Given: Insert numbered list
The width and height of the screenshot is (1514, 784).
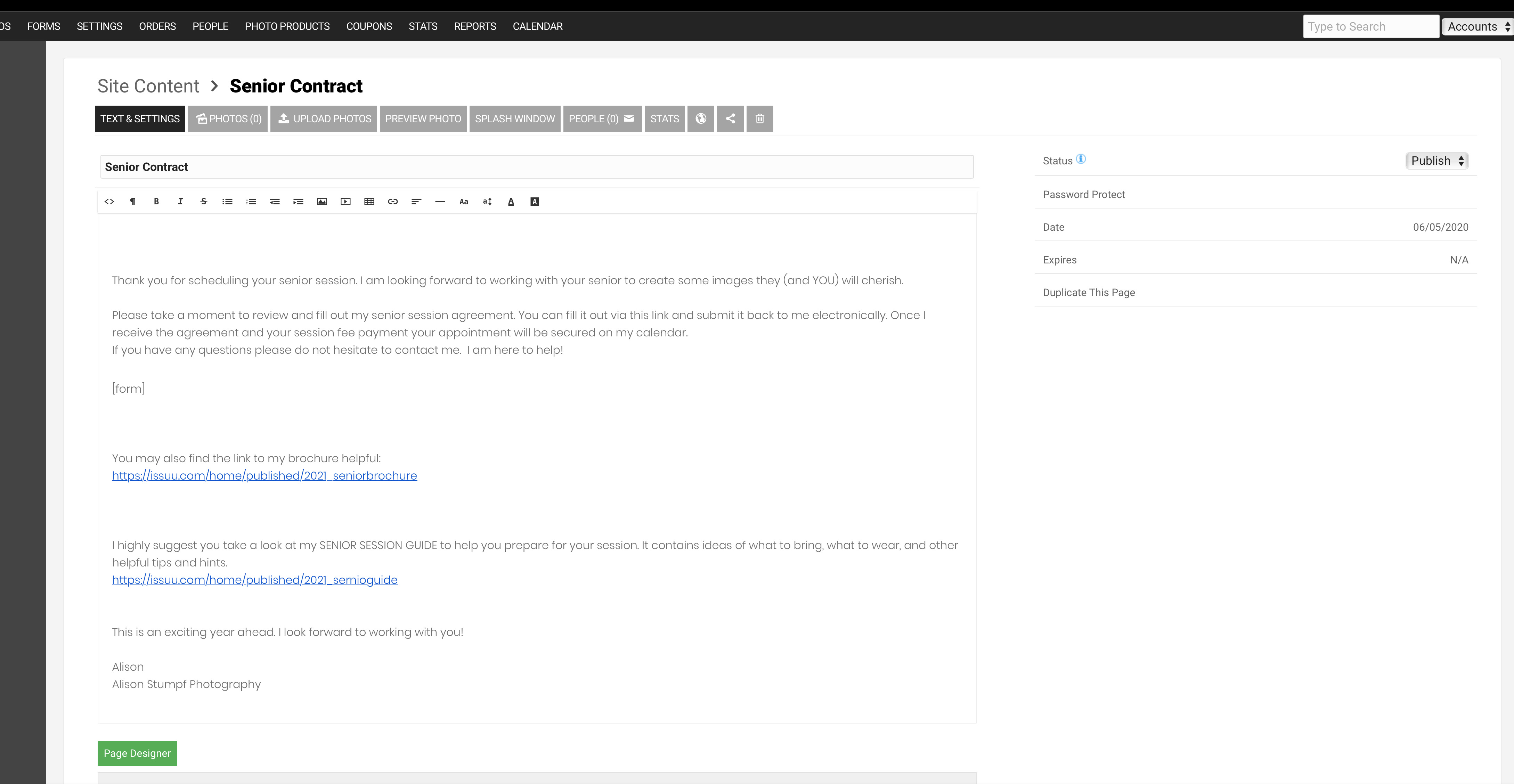Looking at the screenshot, I should [251, 202].
